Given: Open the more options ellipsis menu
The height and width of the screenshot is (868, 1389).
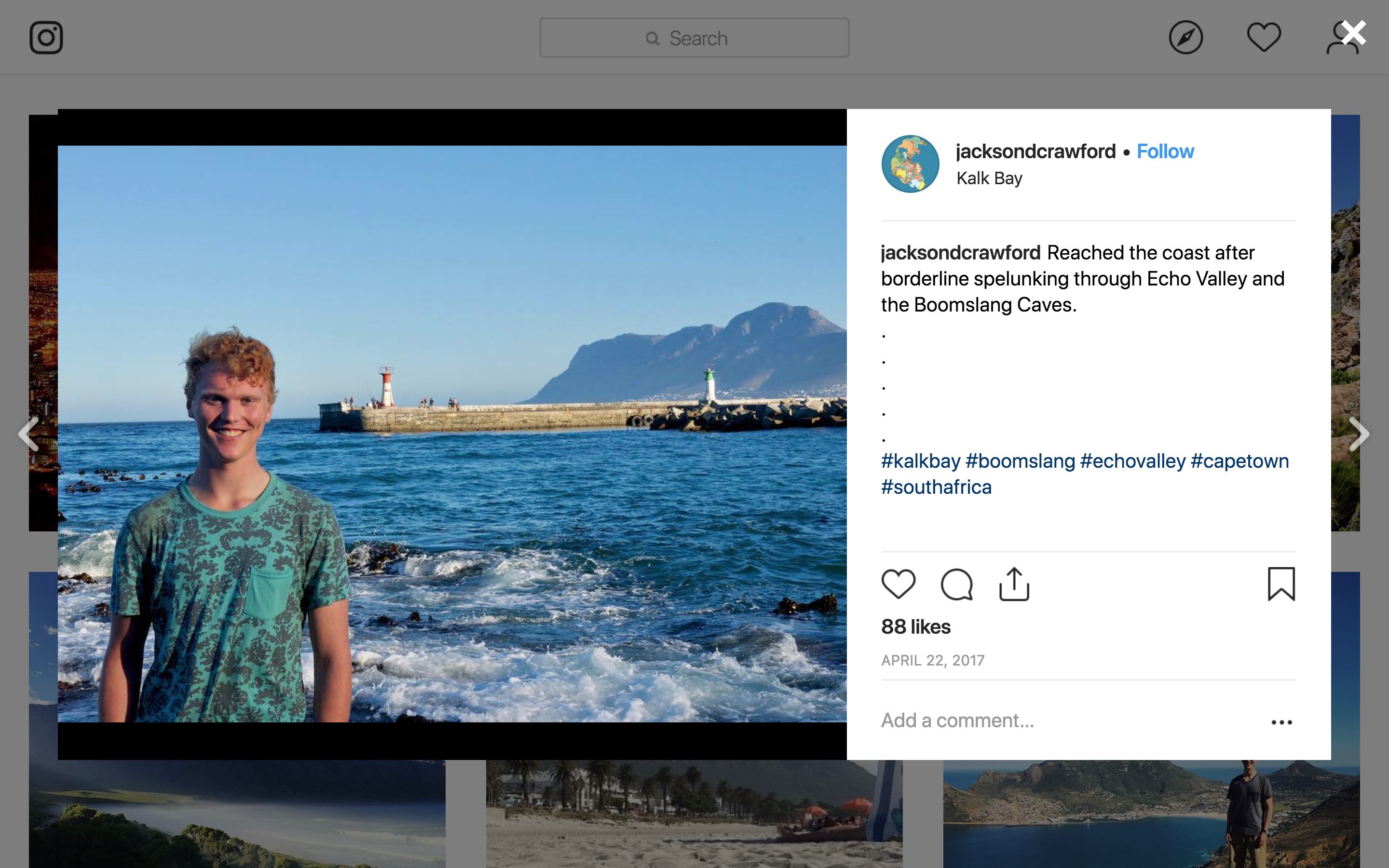Looking at the screenshot, I should (1281, 722).
